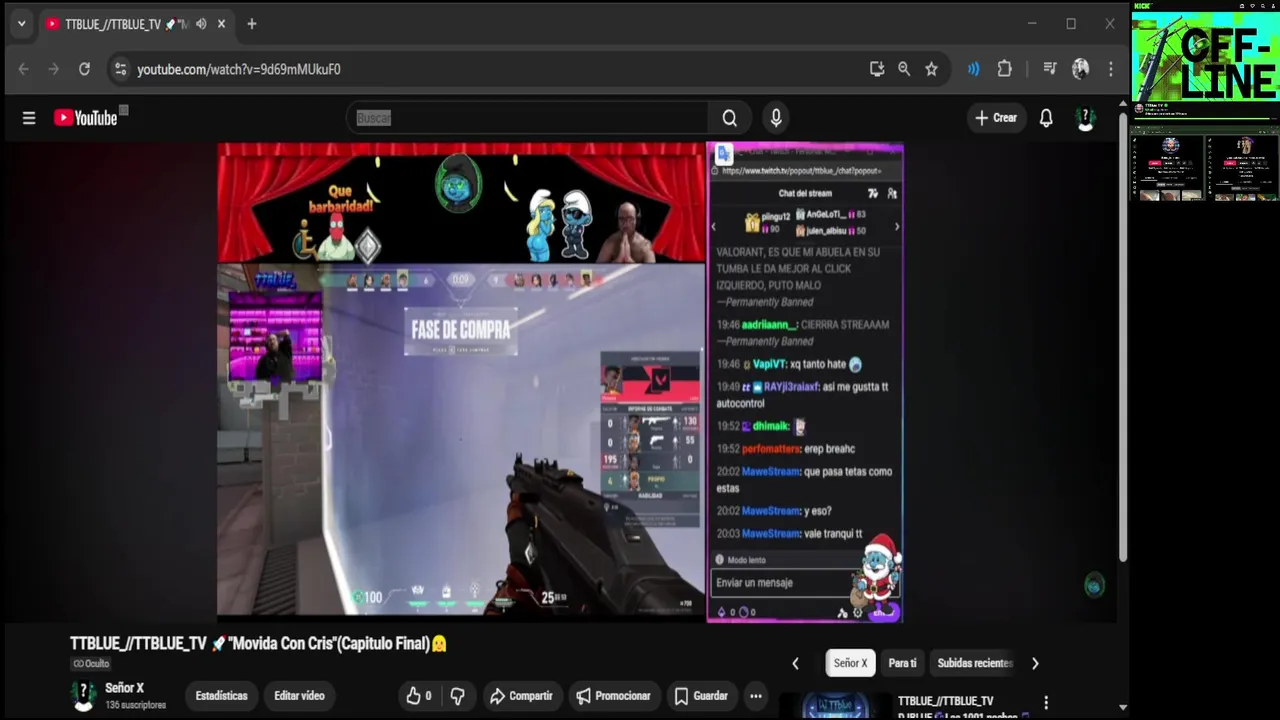
Task: Go forward in browser history
Action: pyautogui.click(x=54, y=69)
